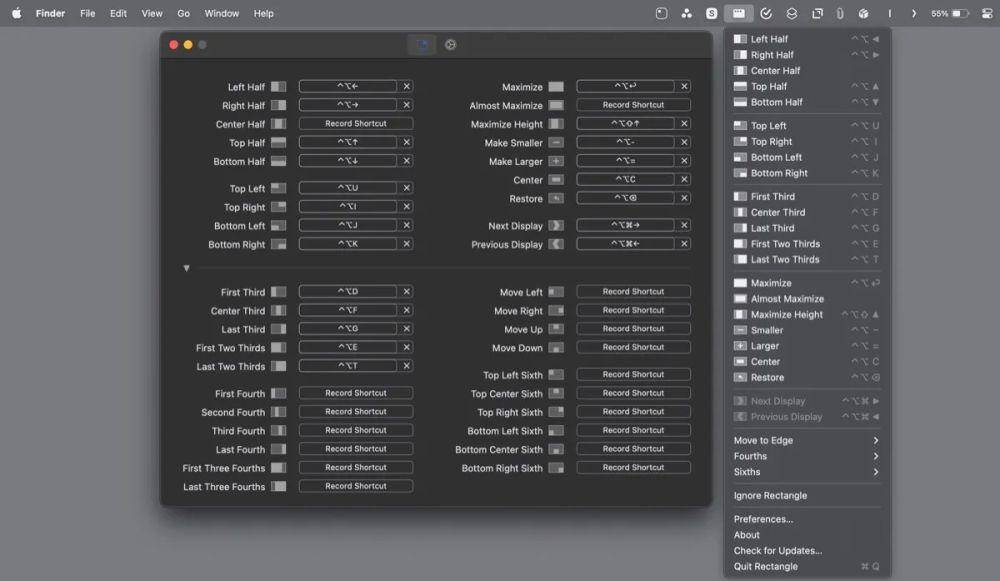The width and height of the screenshot is (1000, 581).
Task: Click the Top Left layout icon in preferences
Action: 279,188
